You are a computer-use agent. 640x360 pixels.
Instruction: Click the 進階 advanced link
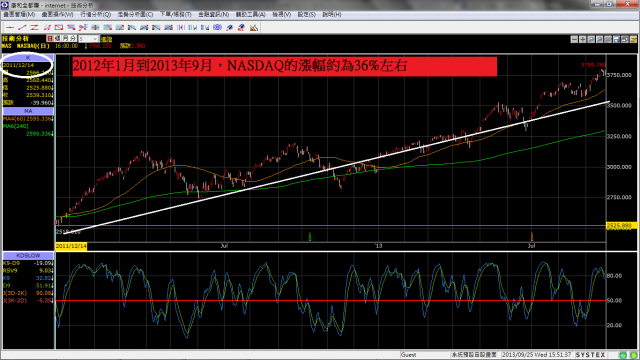pyautogui.click(x=107, y=39)
